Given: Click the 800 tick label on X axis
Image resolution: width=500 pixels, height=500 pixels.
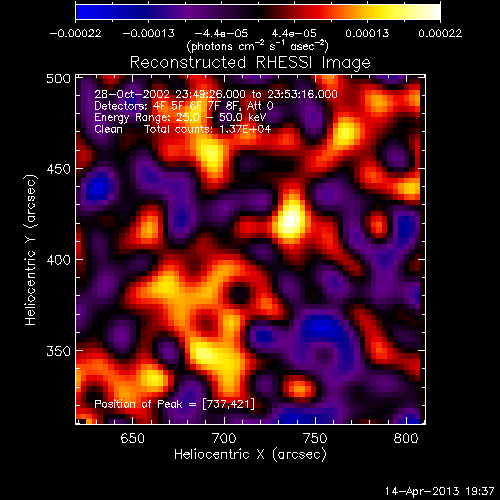Looking at the screenshot, I should click(406, 438).
